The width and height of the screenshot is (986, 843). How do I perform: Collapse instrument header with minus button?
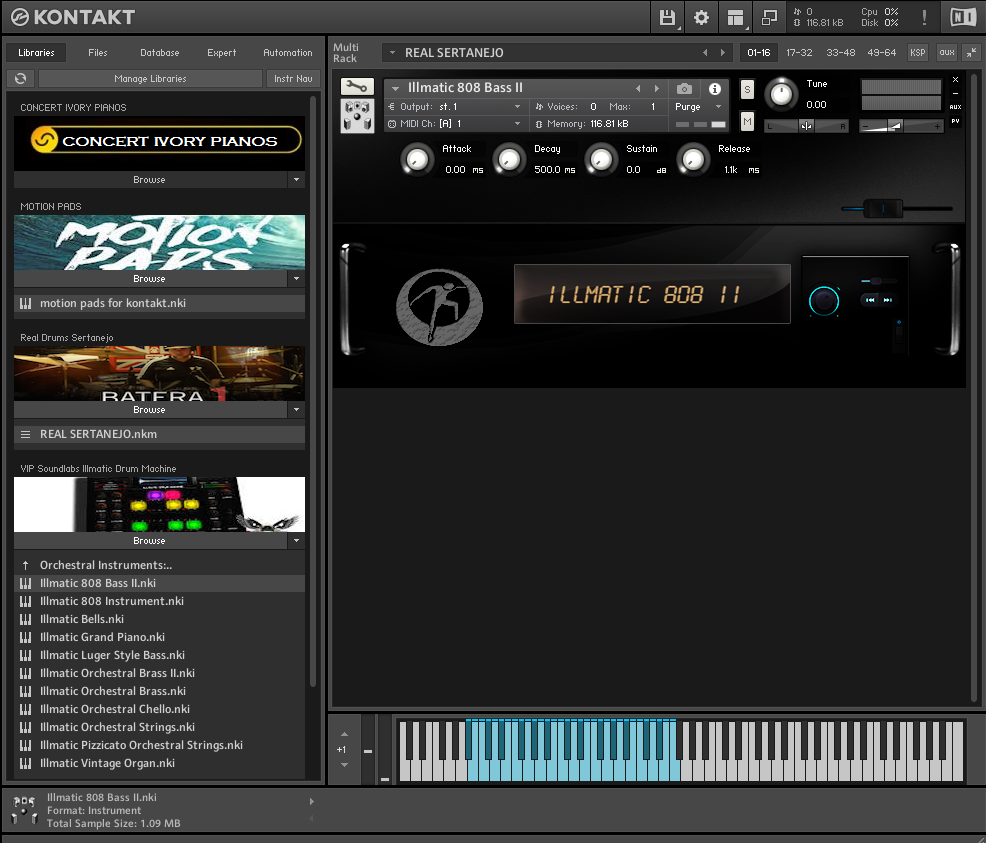(x=955, y=93)
